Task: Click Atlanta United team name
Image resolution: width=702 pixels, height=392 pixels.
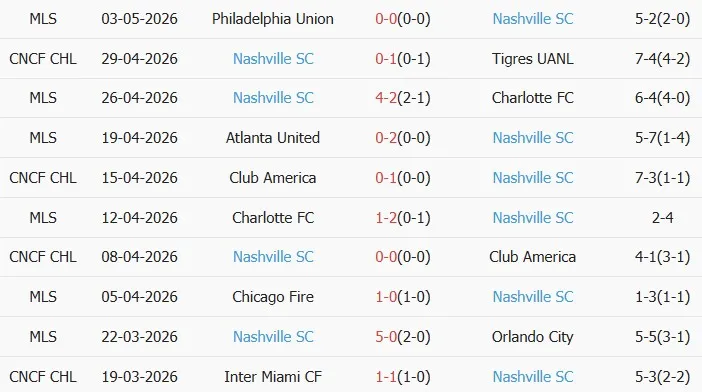Action: click(273, 137)
